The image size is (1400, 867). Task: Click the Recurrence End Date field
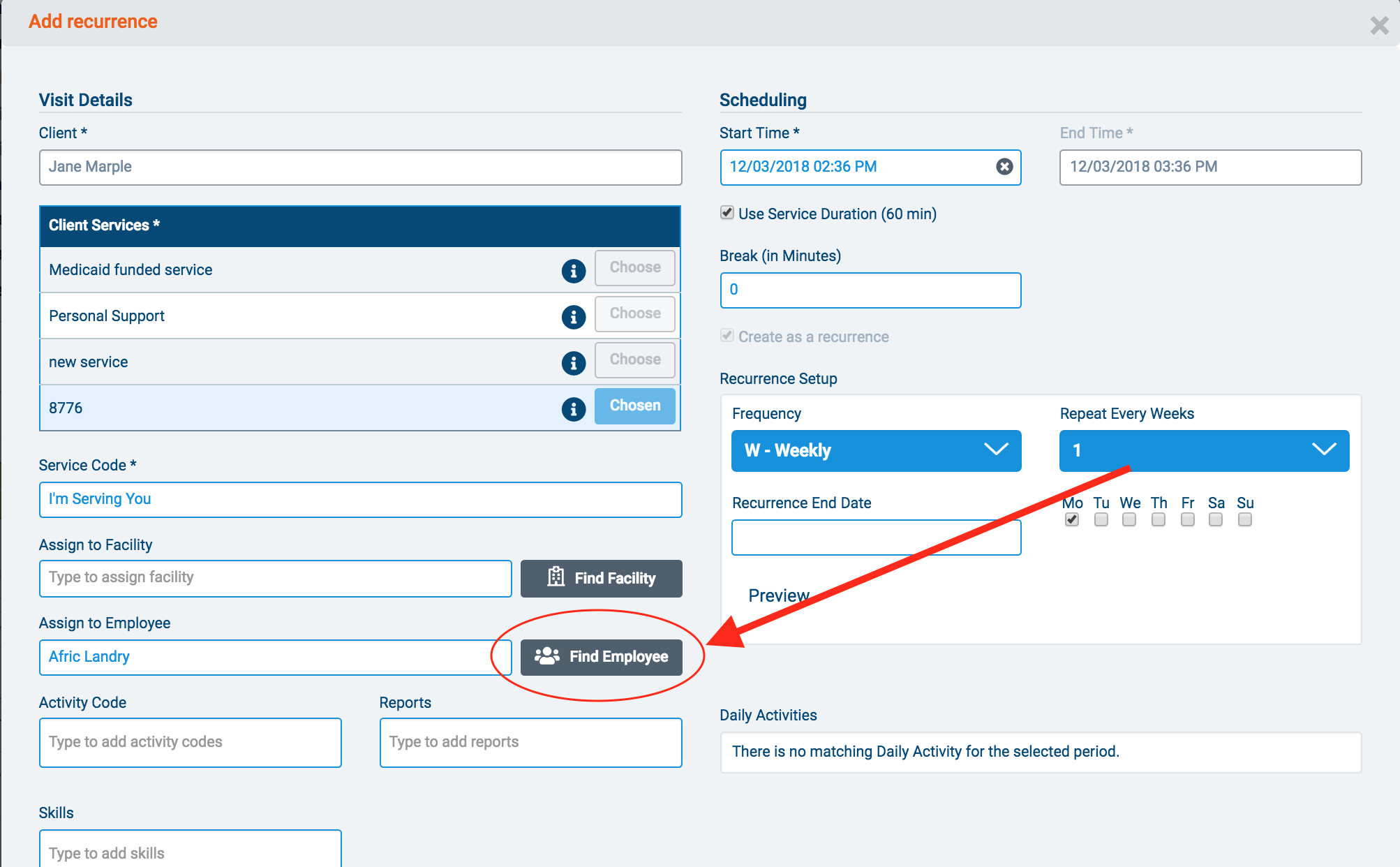click(x=876, y=537)
